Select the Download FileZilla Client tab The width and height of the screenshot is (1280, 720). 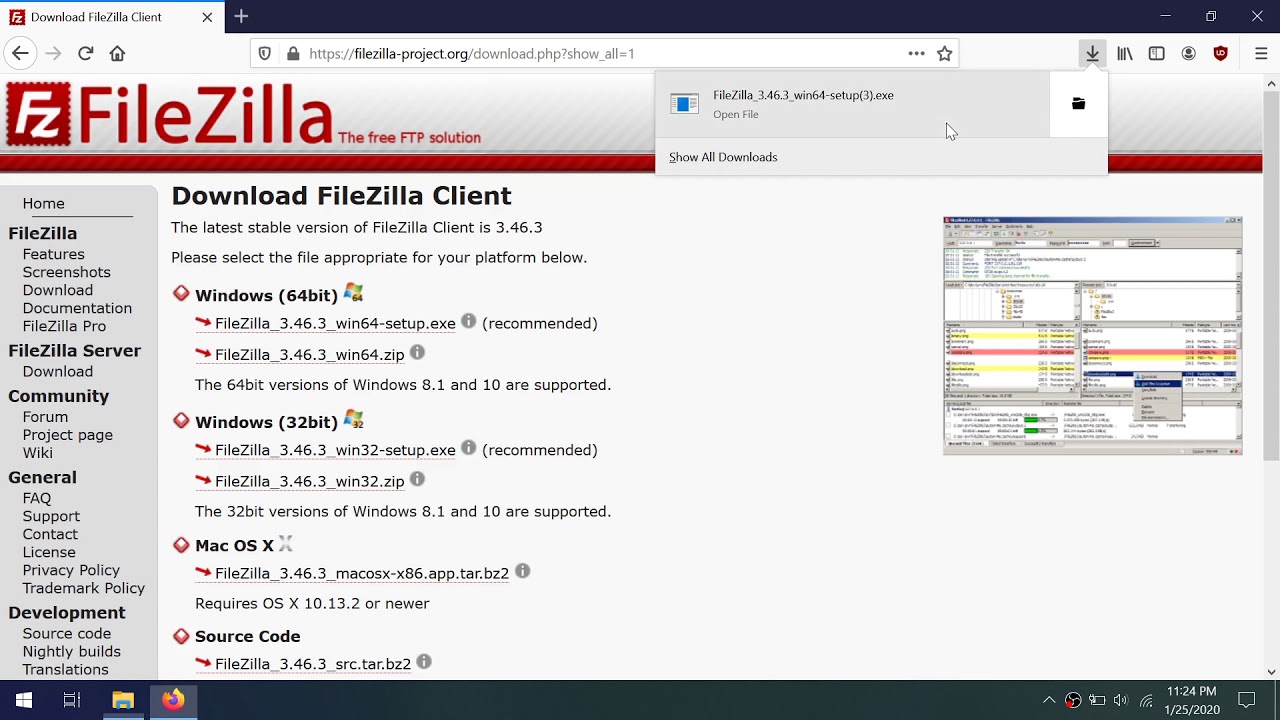coord(111,17)
